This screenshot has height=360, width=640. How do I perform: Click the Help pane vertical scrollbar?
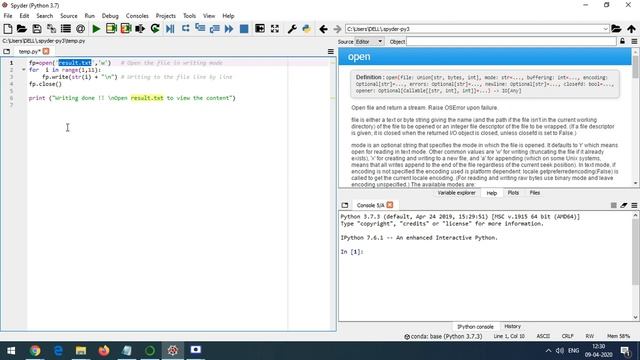[x=636, y=118]
